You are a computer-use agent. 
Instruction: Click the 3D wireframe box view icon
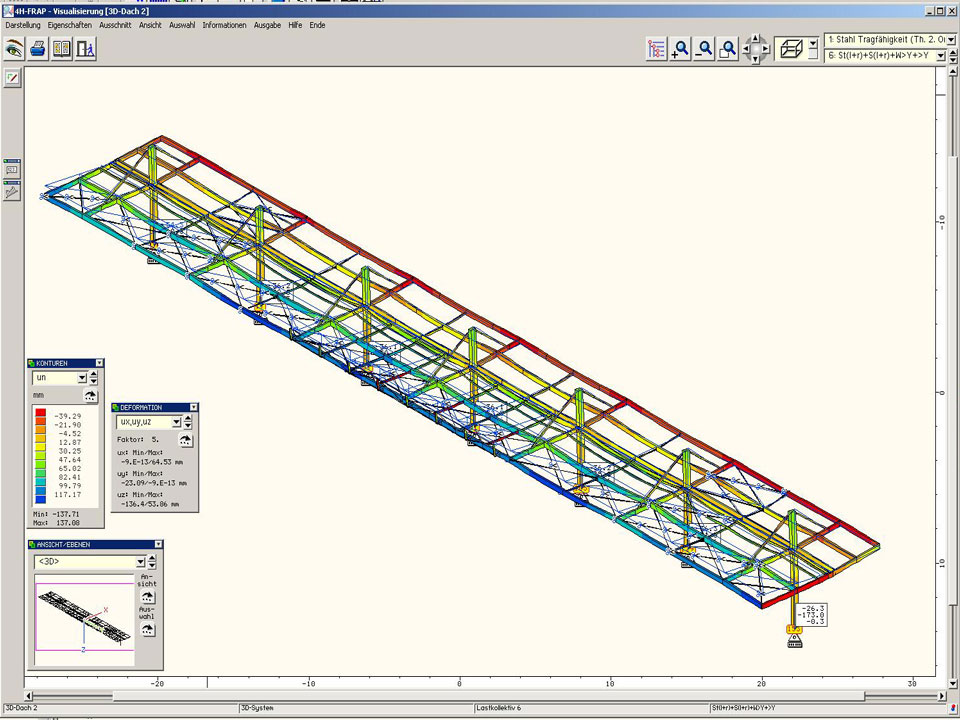(791, 48)
